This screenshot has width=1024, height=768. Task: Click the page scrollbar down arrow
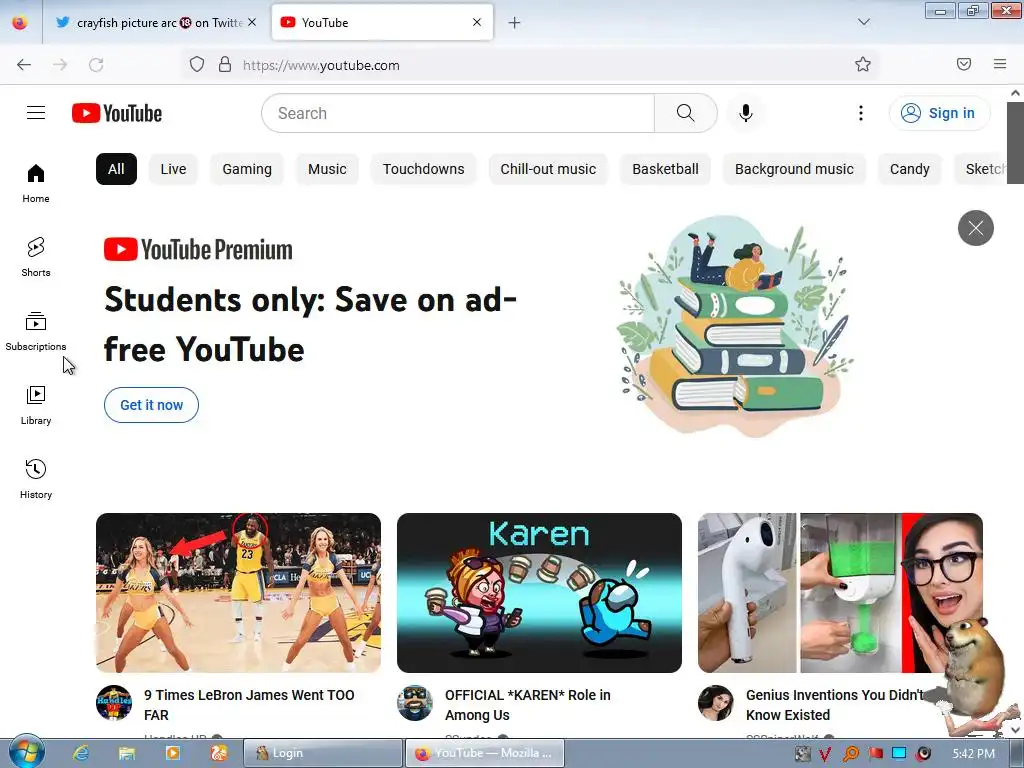pos(1016,729)
